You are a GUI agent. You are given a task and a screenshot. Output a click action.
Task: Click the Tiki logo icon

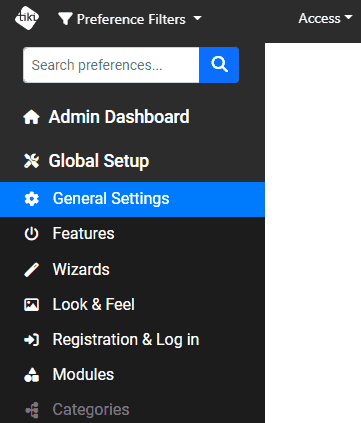[x=27, y=18]
